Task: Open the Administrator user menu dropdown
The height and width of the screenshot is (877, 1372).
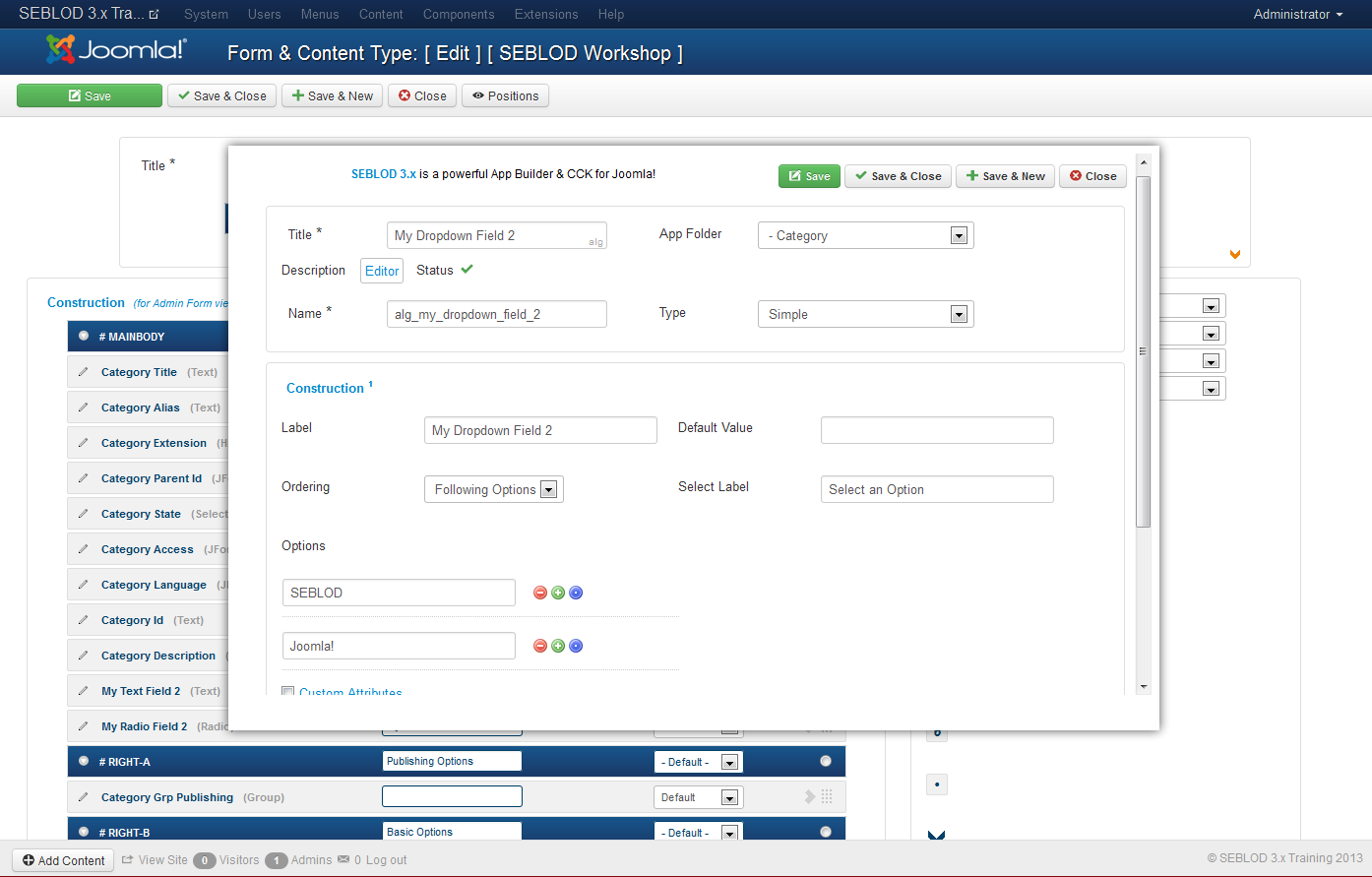Action: [1298, 14]
